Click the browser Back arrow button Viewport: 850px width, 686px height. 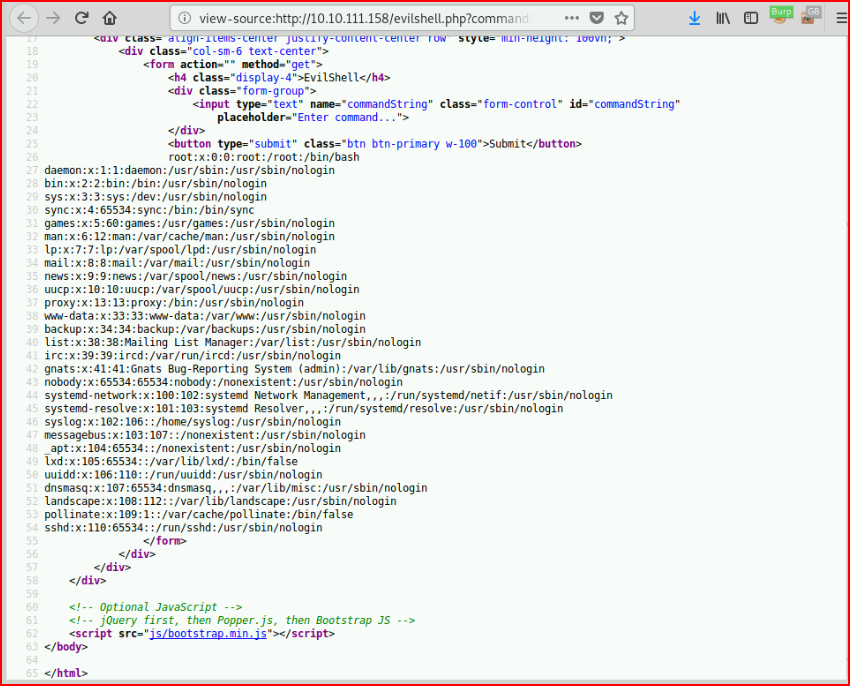tap(24, 18)
